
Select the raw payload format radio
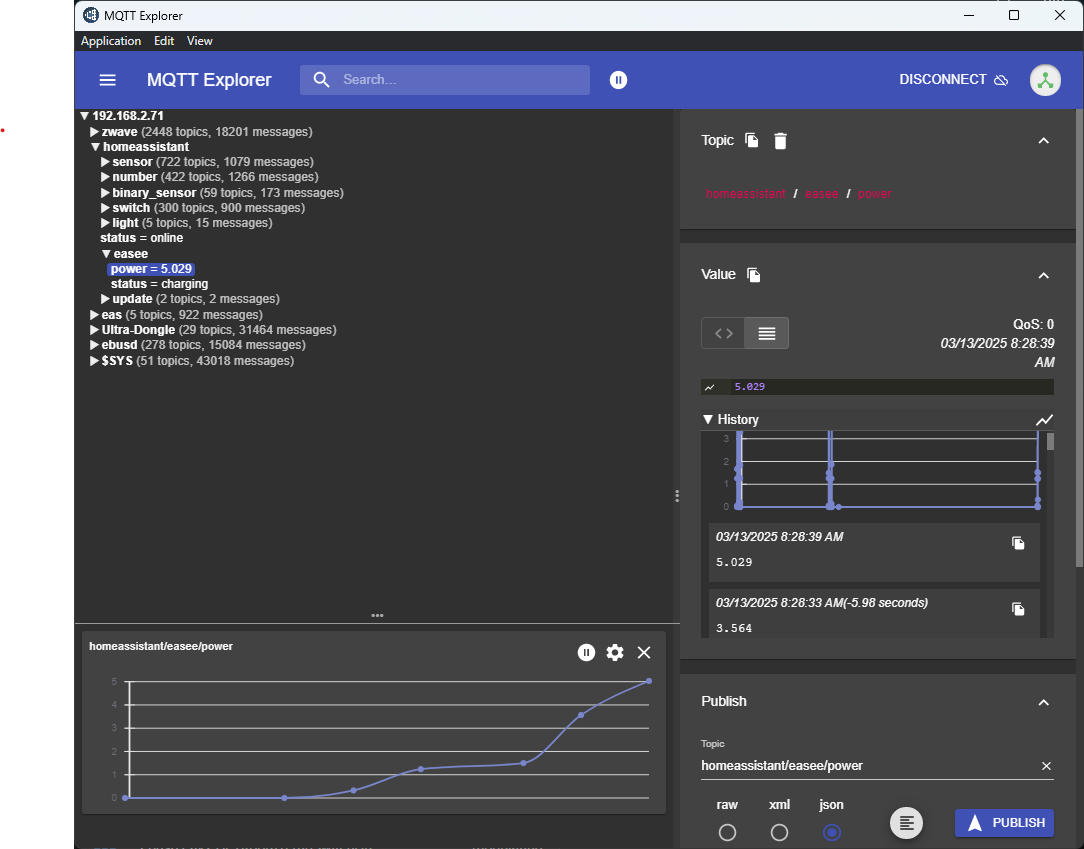click(727, 832)
